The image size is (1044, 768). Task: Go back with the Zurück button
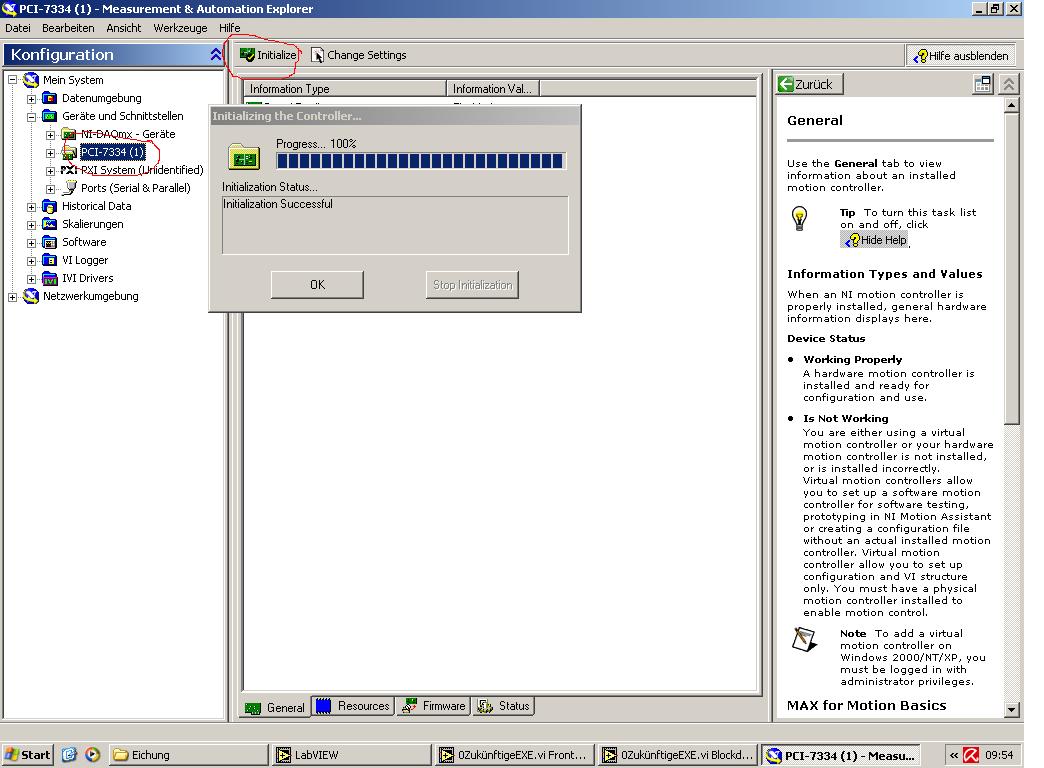pos(809,85)
